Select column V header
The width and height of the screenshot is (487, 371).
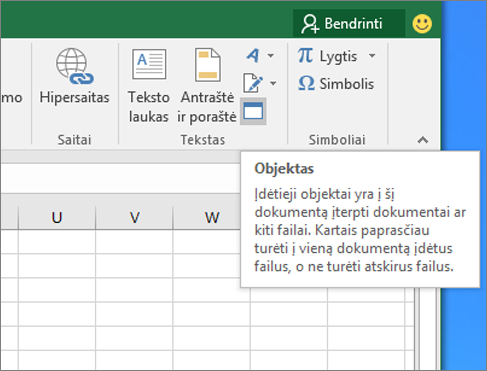pos(134,218)
